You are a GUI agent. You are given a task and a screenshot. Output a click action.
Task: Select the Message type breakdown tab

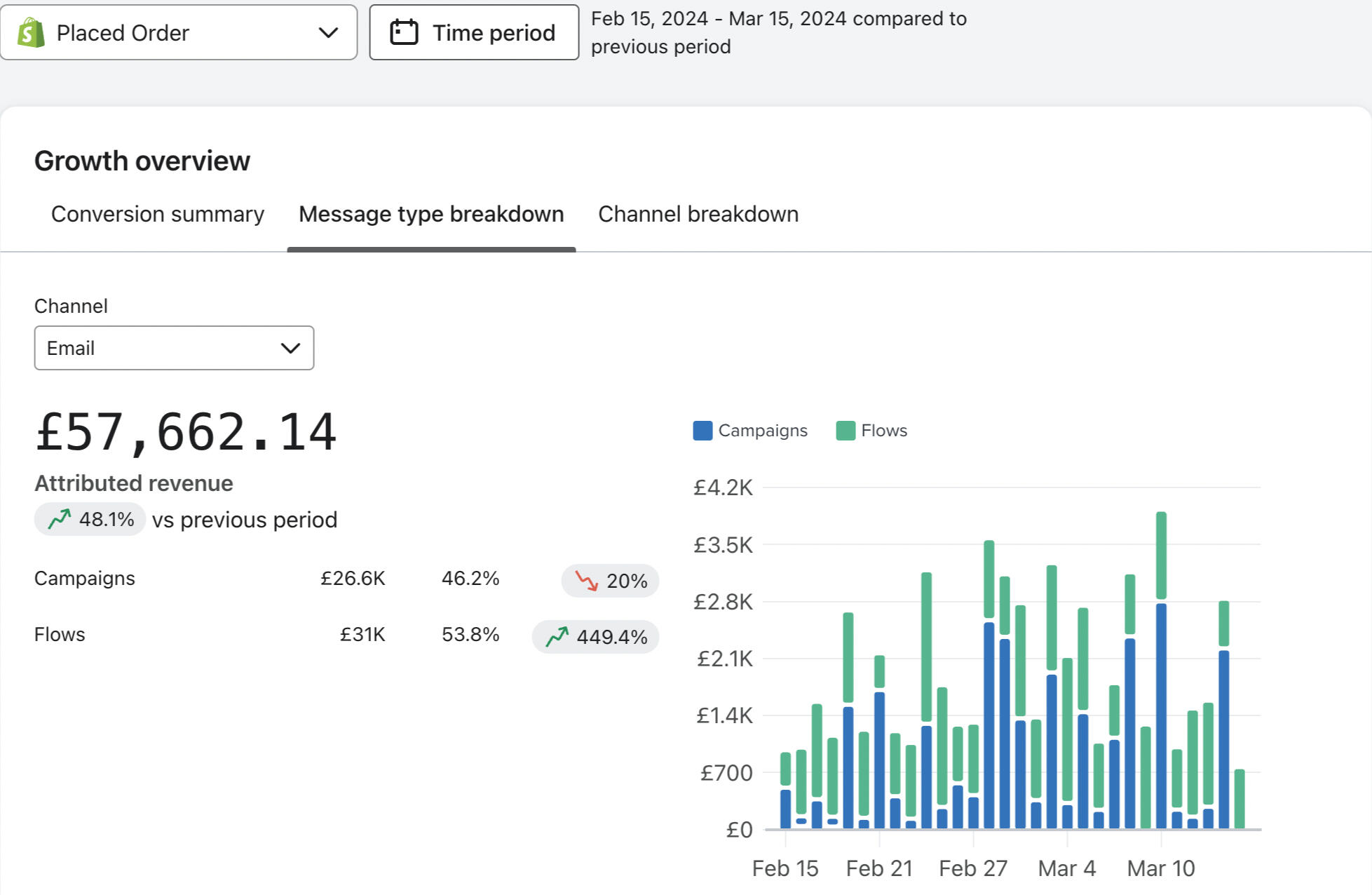coord(431,214)
